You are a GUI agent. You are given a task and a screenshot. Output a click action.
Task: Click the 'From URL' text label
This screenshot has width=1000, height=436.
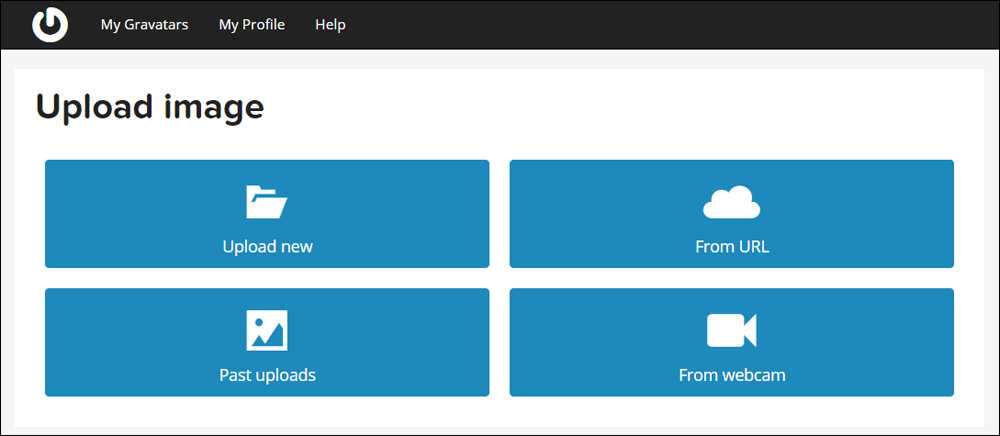click(732, 247)
